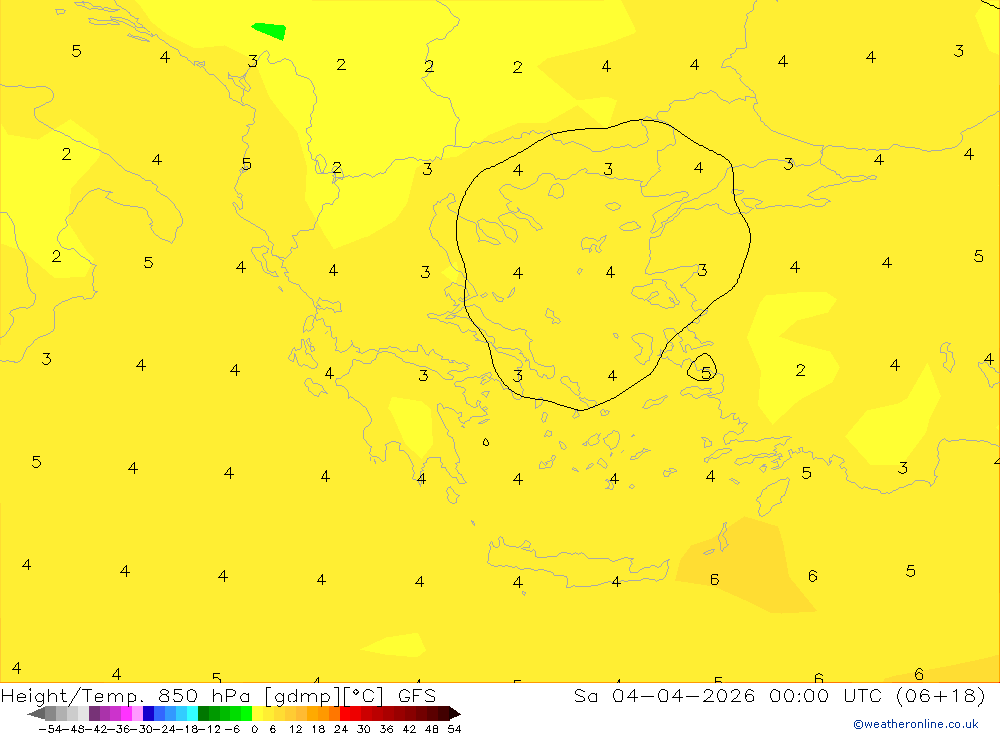
Task: Click the gray left arrow end of color scale
Action: 36,714
